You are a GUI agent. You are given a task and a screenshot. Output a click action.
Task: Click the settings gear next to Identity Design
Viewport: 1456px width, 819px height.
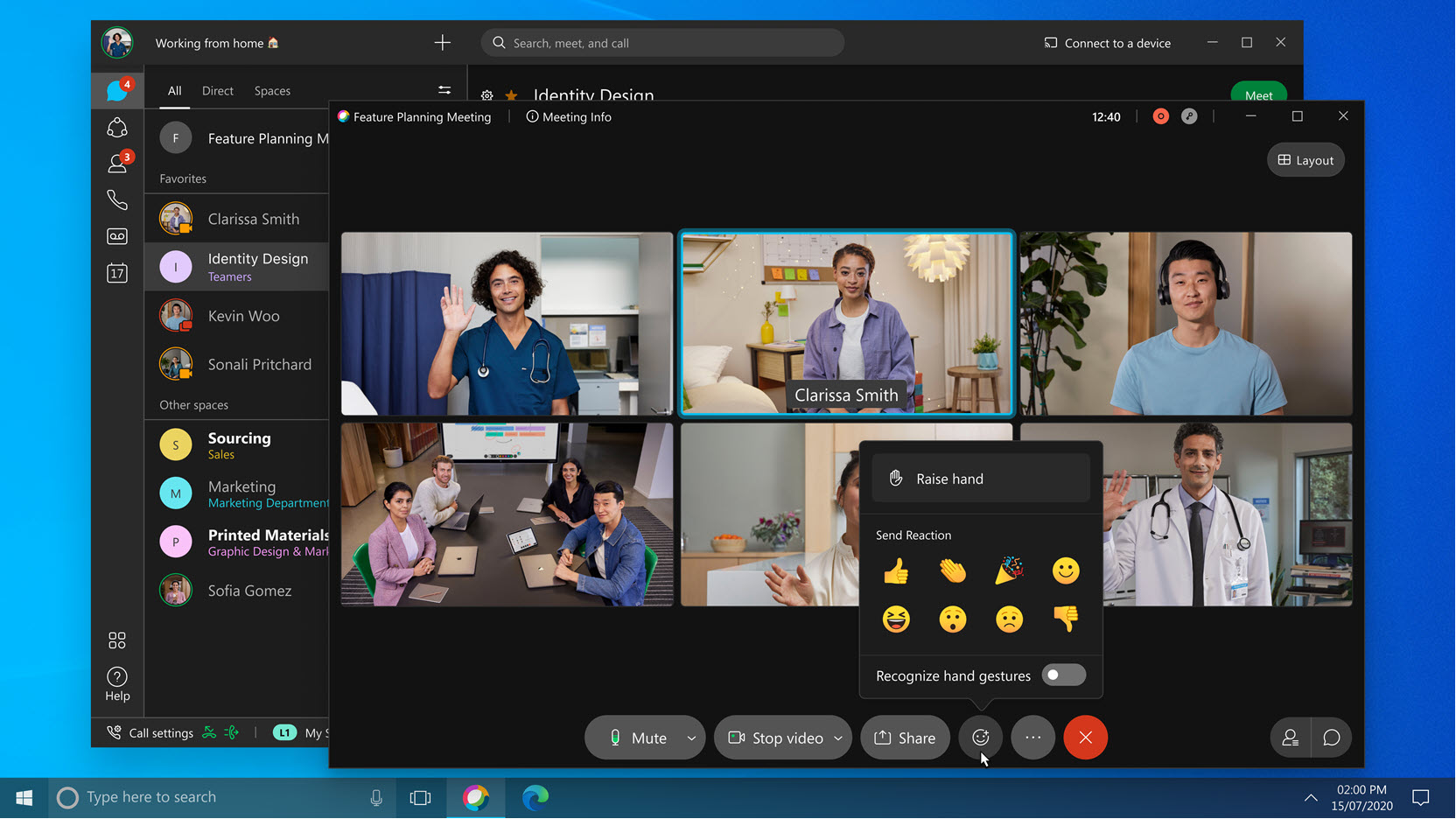[487, 95]
